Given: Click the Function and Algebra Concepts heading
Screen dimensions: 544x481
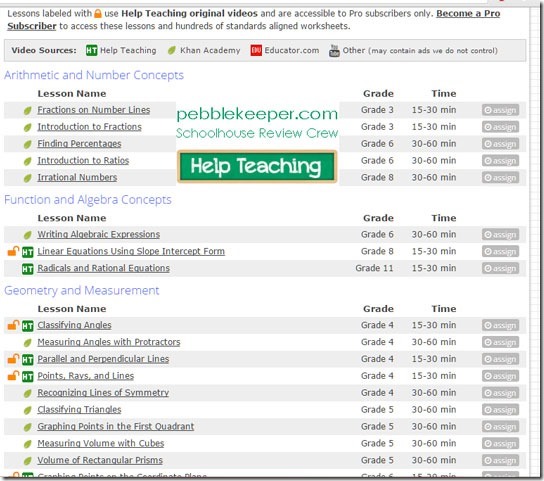Looking at the screenshot, I should coord(88,200).
